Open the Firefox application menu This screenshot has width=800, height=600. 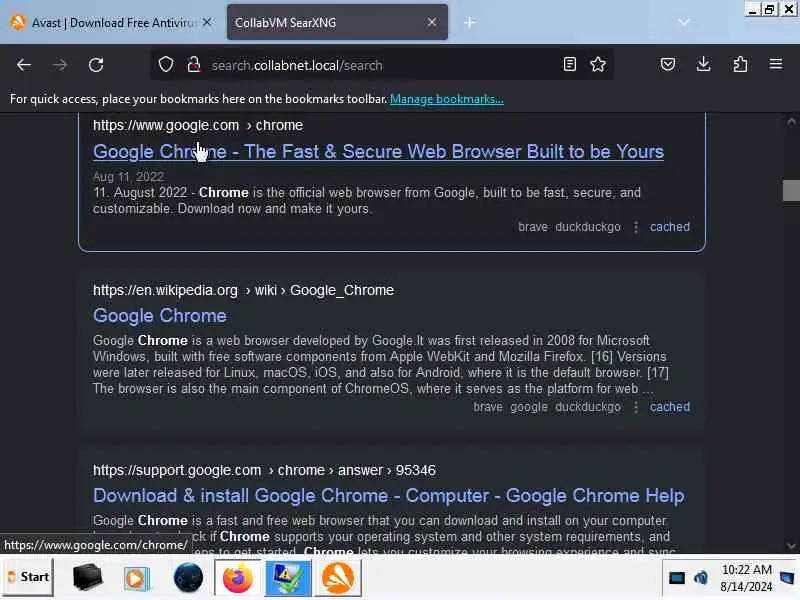point(776,64)
